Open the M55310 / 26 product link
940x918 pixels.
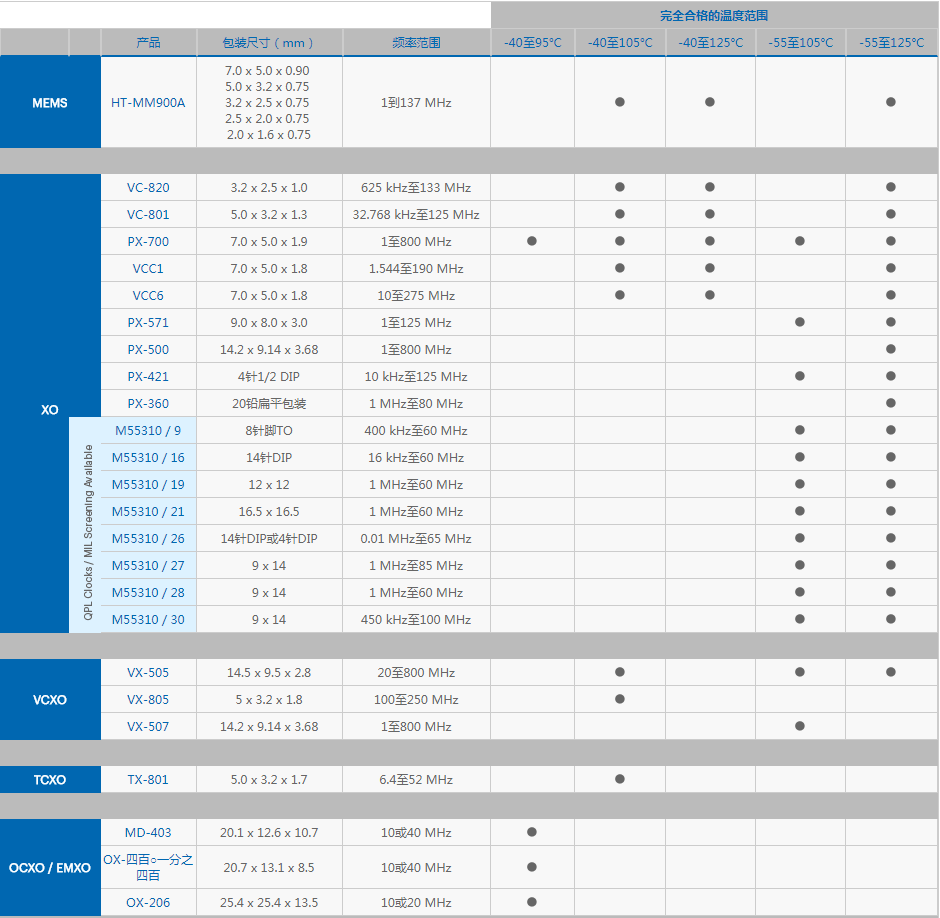coord(148,538)
